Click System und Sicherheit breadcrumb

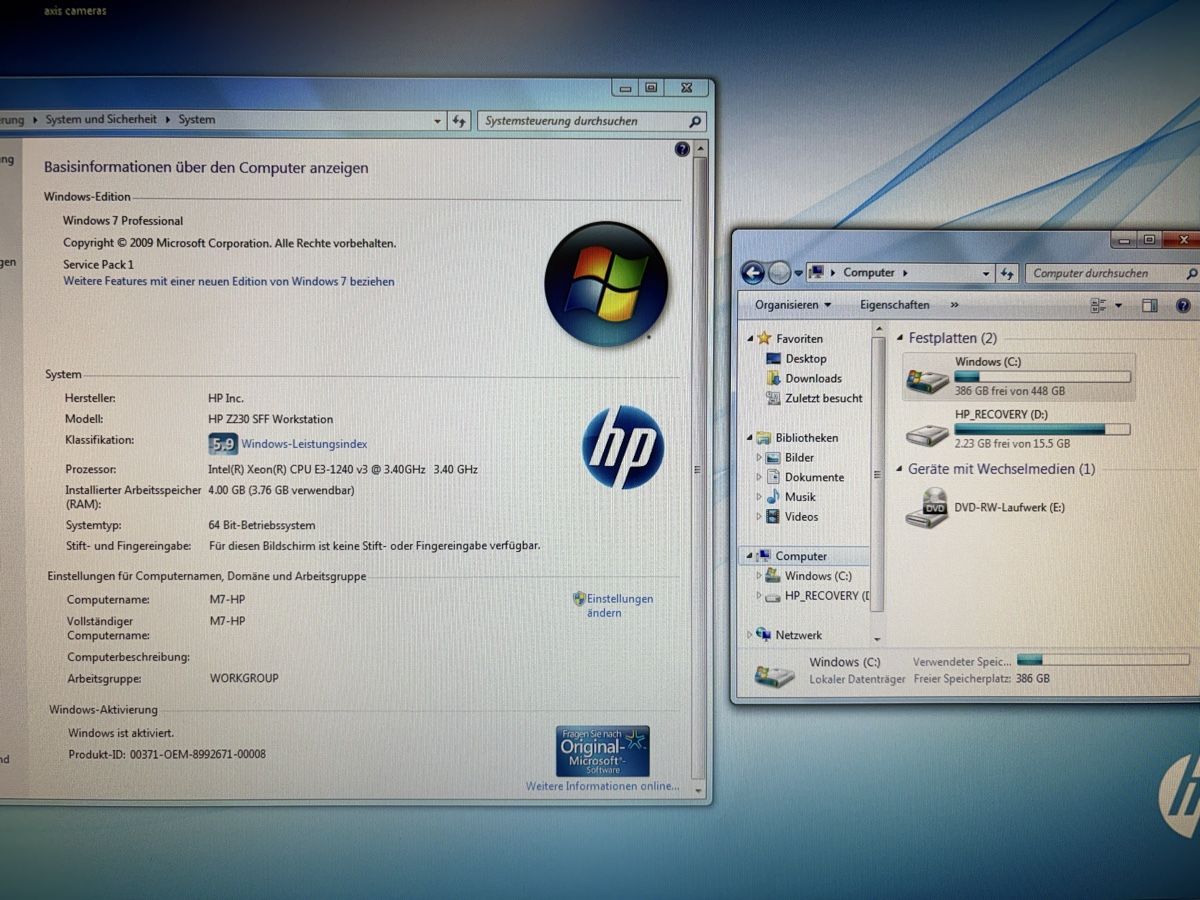pyautogui.click(x=101, y=119)
